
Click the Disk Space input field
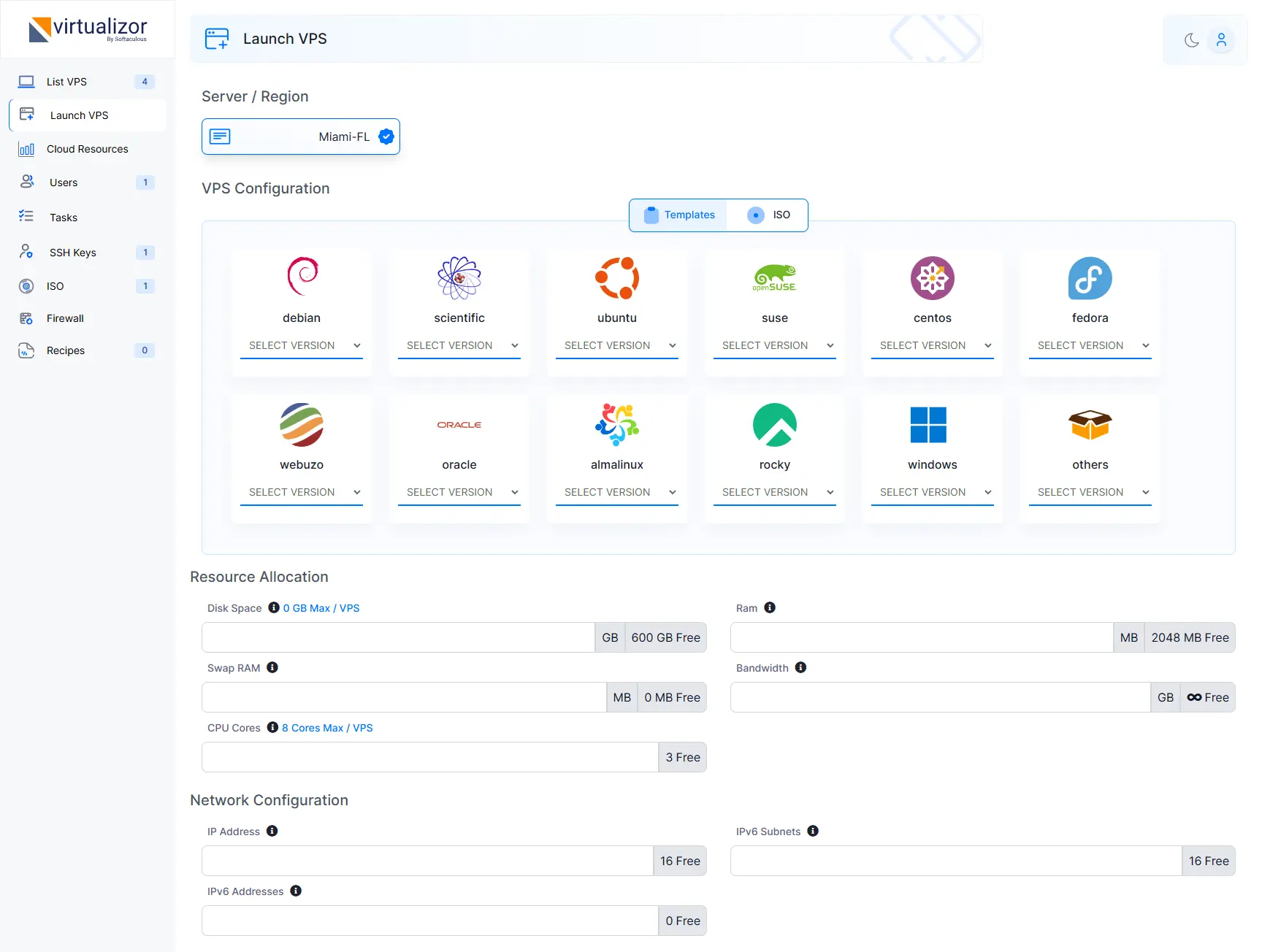[x=398, y=637]
